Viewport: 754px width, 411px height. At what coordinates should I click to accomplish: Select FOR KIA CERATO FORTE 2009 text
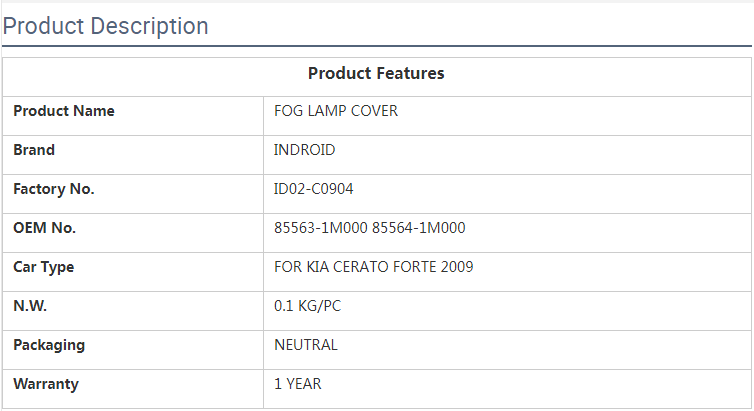tap(374, 267)
